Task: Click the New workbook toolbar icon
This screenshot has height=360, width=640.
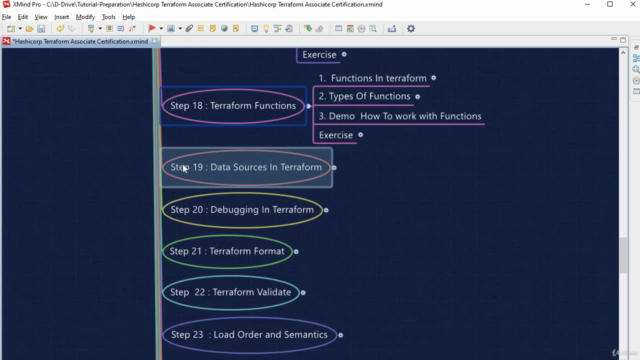Action: tap(11, 29)
